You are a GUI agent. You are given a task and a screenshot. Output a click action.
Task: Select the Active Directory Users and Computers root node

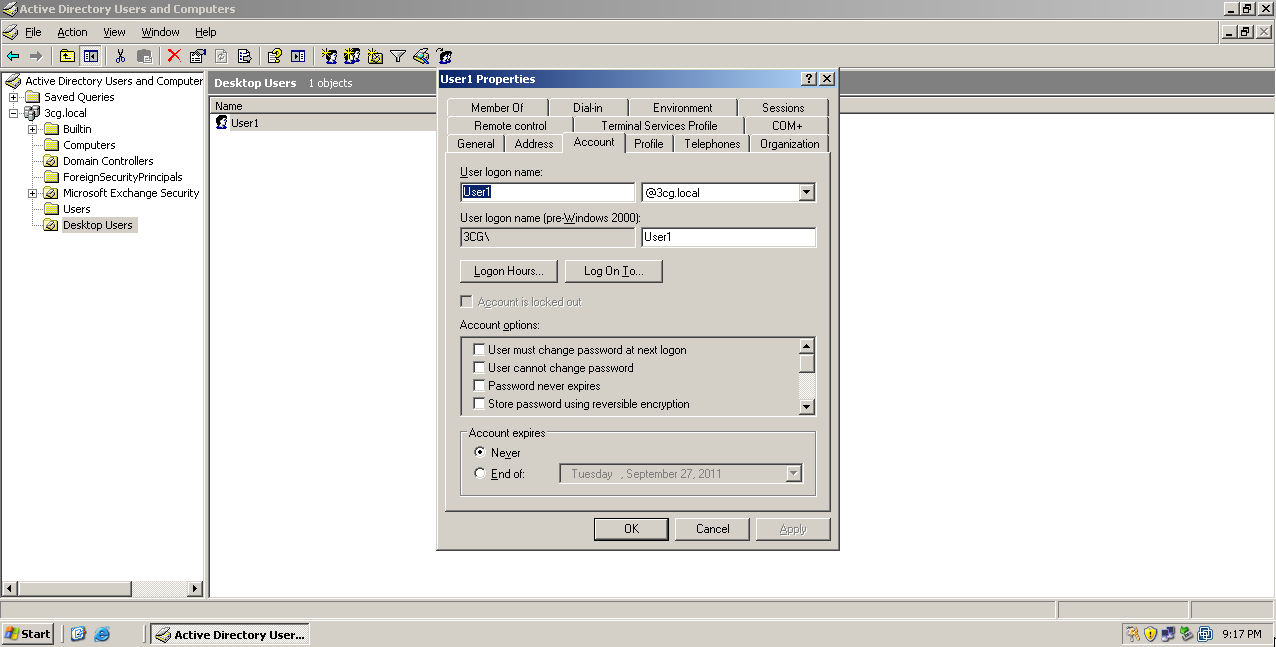point(113,81)
